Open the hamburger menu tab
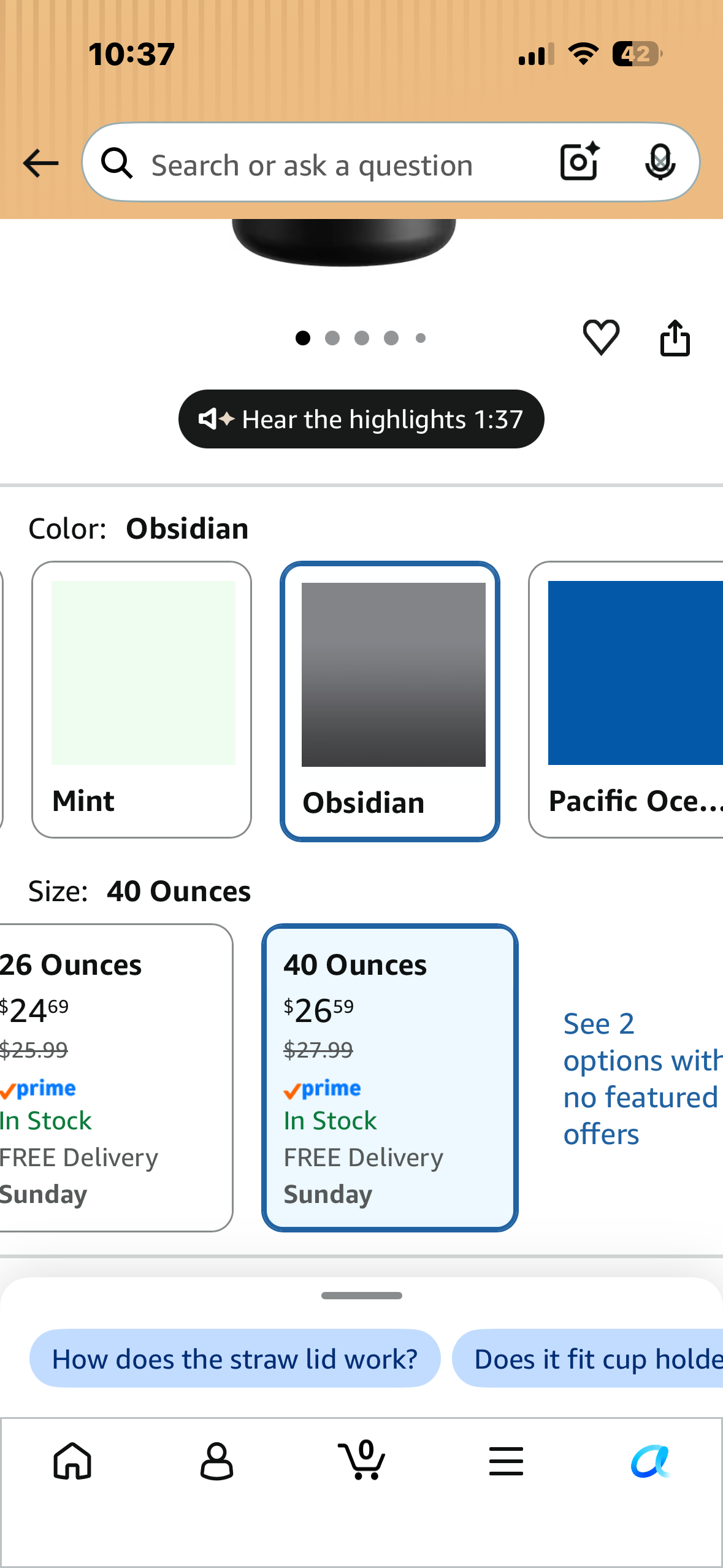The width and height of the screenshot is (723, 1568). point(507,1461)
